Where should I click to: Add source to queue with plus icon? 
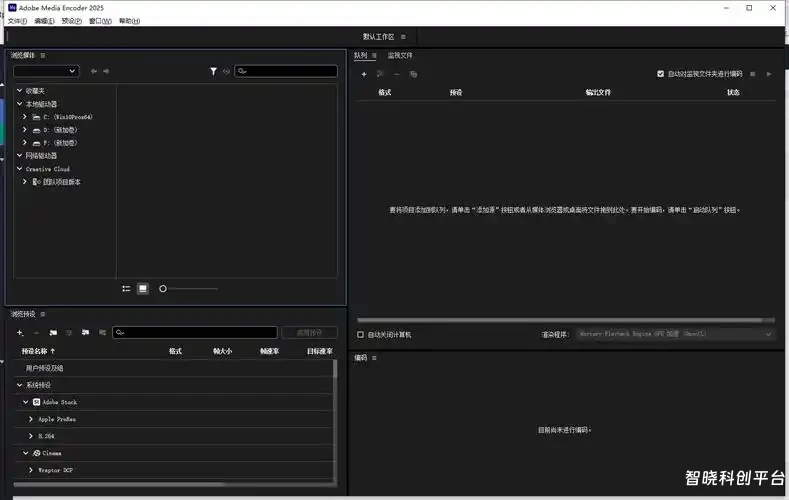click(x=364, y=74)
